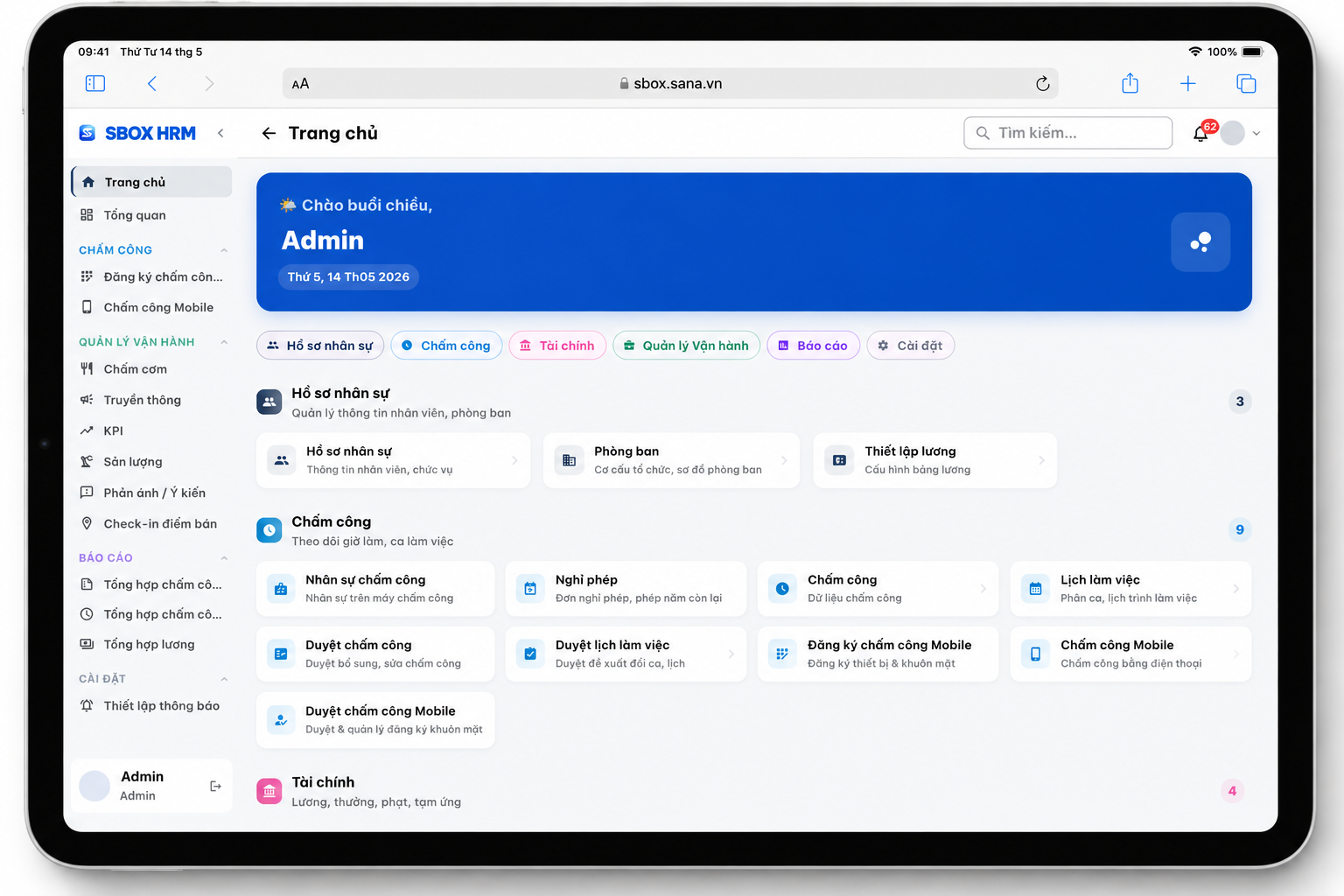The width and height of the screenshot is (1344, 896).
Task: Click the Chấm công Mobile card chevron
Action: pyautogui.click(x=1235, y=654)
